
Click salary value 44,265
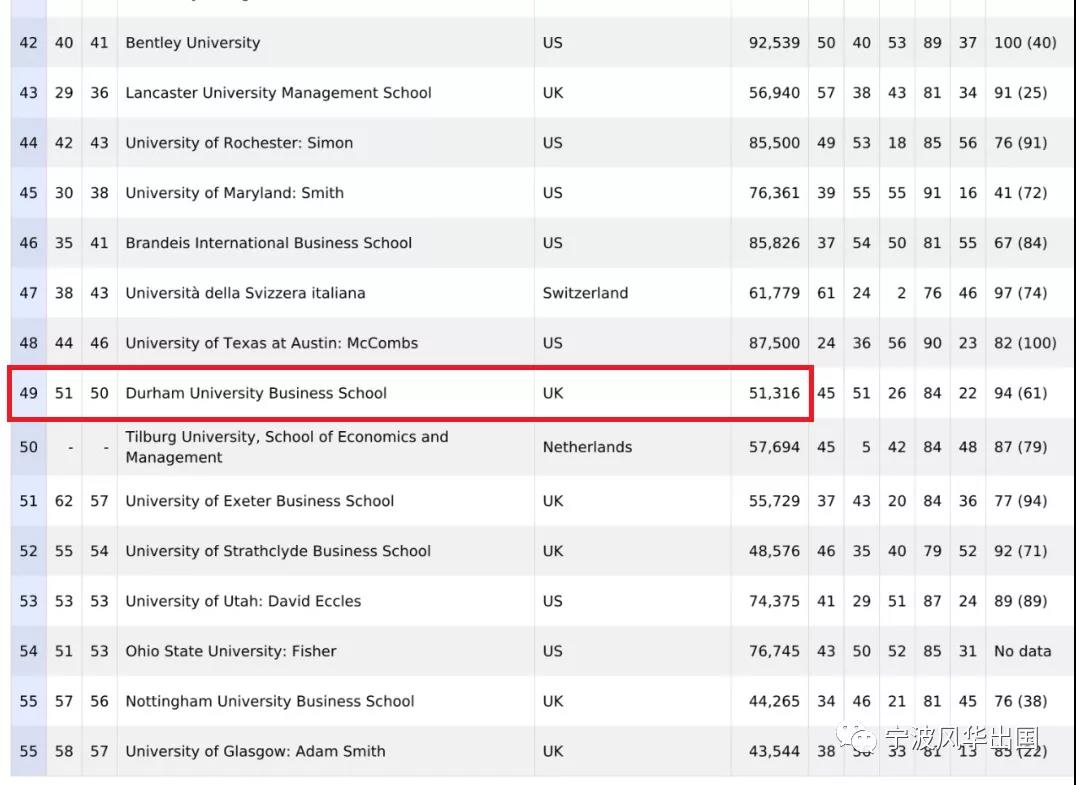774,701
